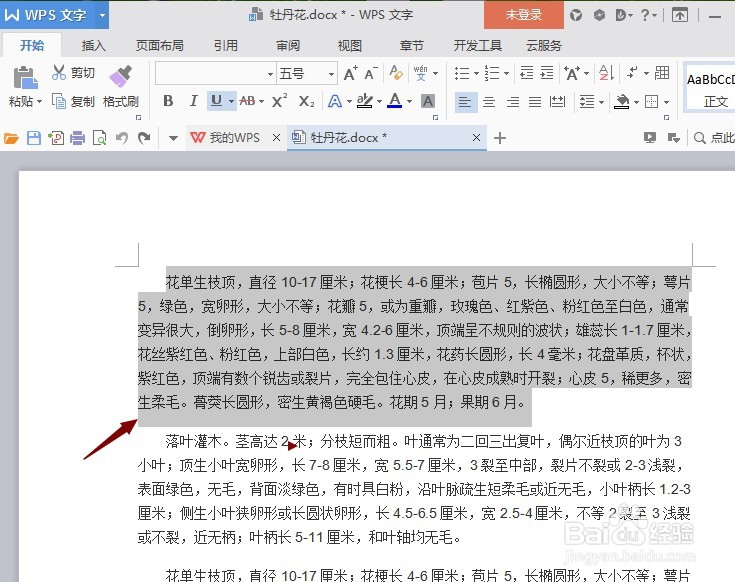This screenshot has width=735, height=582.
Task: Align text left
Action: (x=465, y=102)
